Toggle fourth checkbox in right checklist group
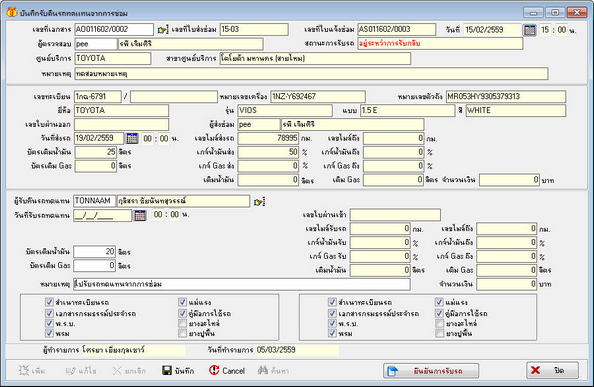The image size is (594, 387). click(x=332, y=333)
